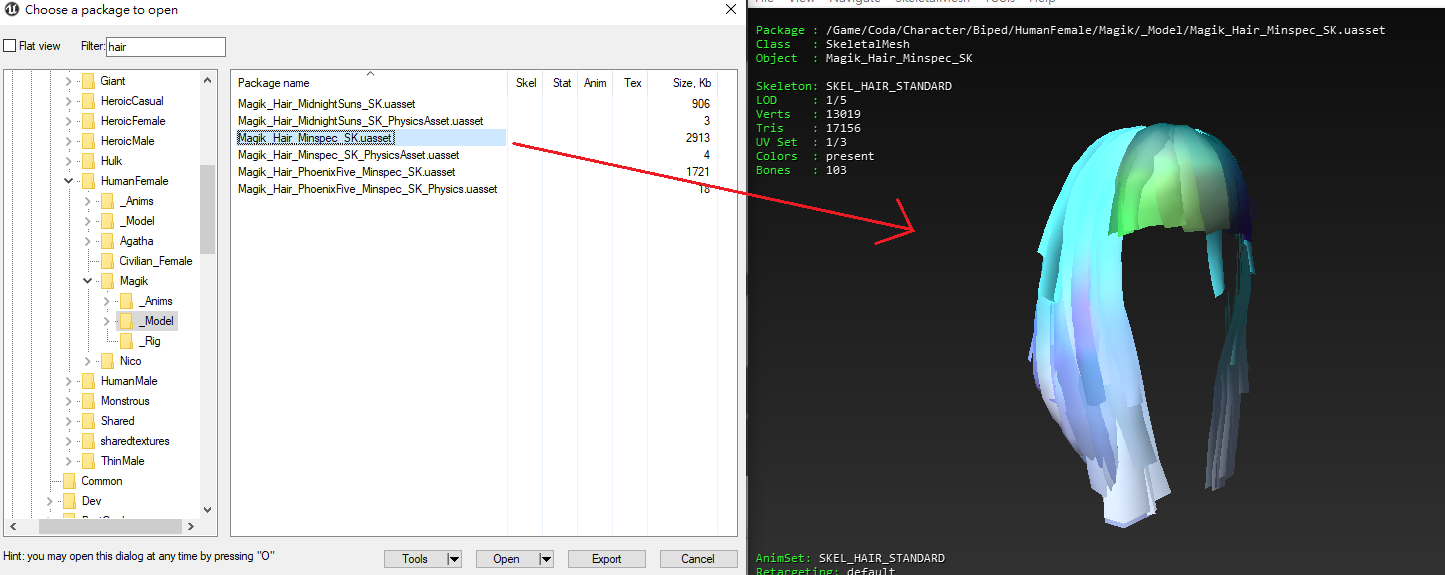Select Magik_Hair_PhoenixFive_Minspec_SK_Physics.uasset package
Screen dimensions: 1445x575
[367, 189]
